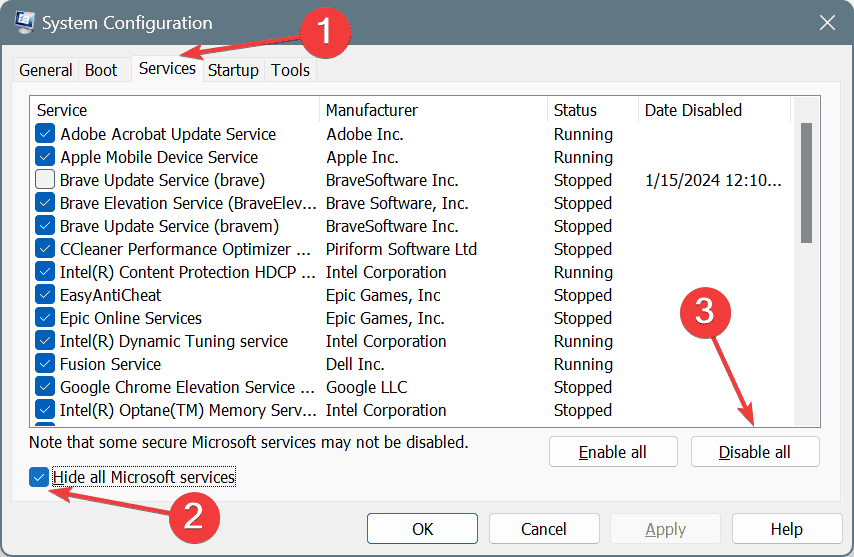Enable Brave Update Service (brave) checkbox
Screen dimensions: 854x557
point(45,179)
